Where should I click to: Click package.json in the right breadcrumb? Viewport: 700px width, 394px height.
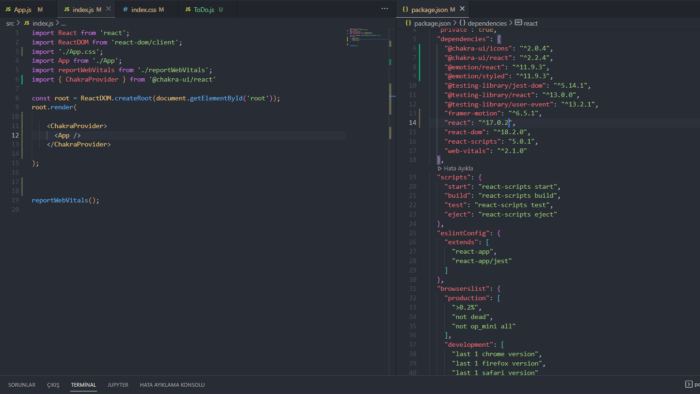(432, 23)
